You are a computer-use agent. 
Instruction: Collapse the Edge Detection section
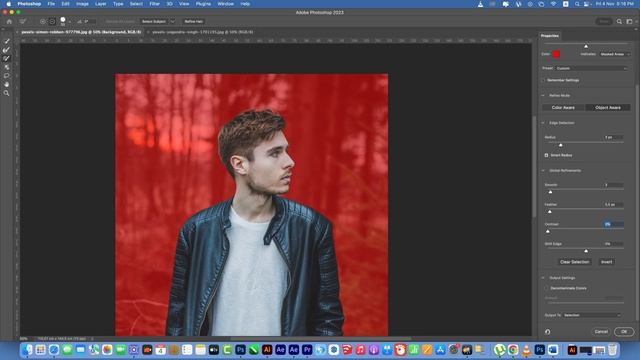[543, 123]
